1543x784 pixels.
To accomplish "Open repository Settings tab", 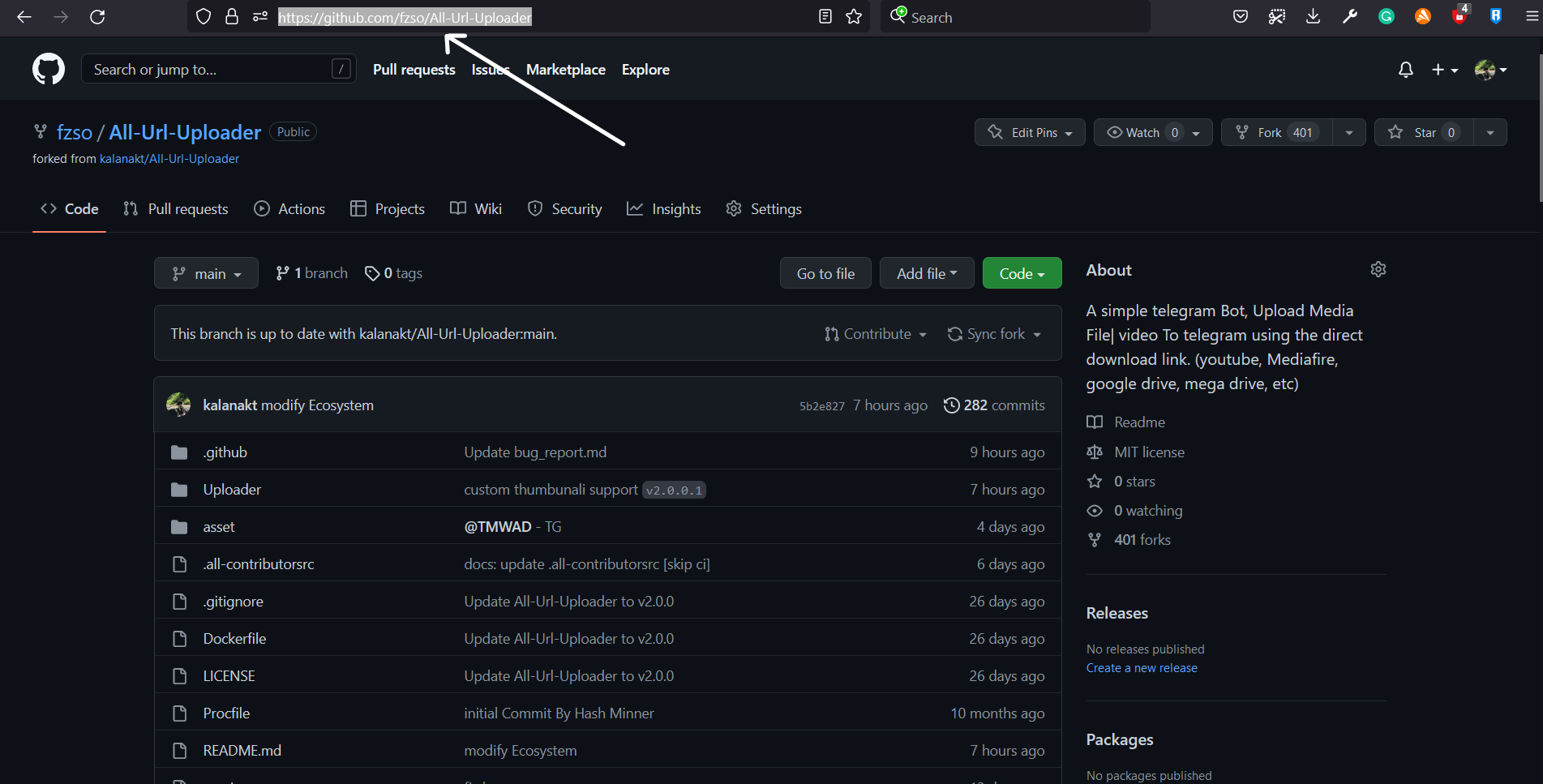I will tap(764, 209).
